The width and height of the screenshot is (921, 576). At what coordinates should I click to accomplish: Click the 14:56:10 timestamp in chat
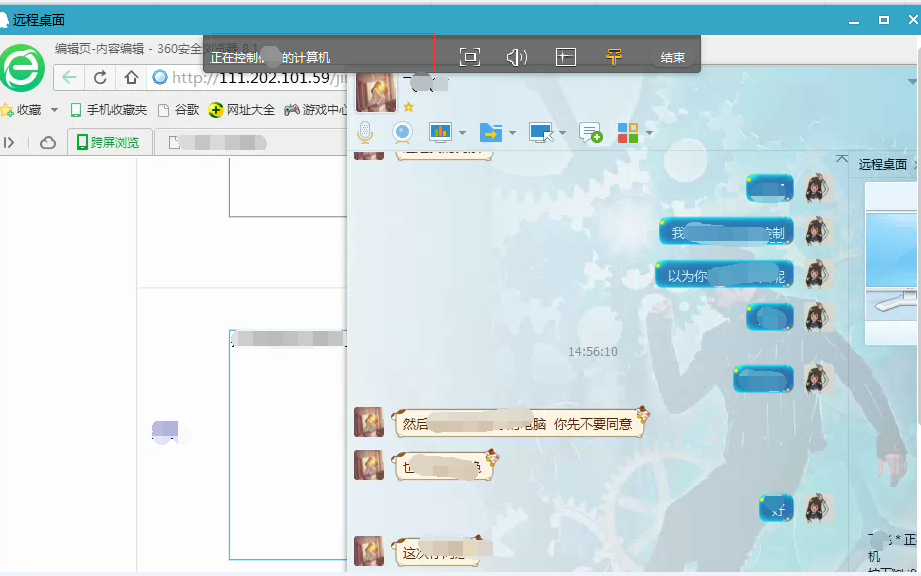593,352
